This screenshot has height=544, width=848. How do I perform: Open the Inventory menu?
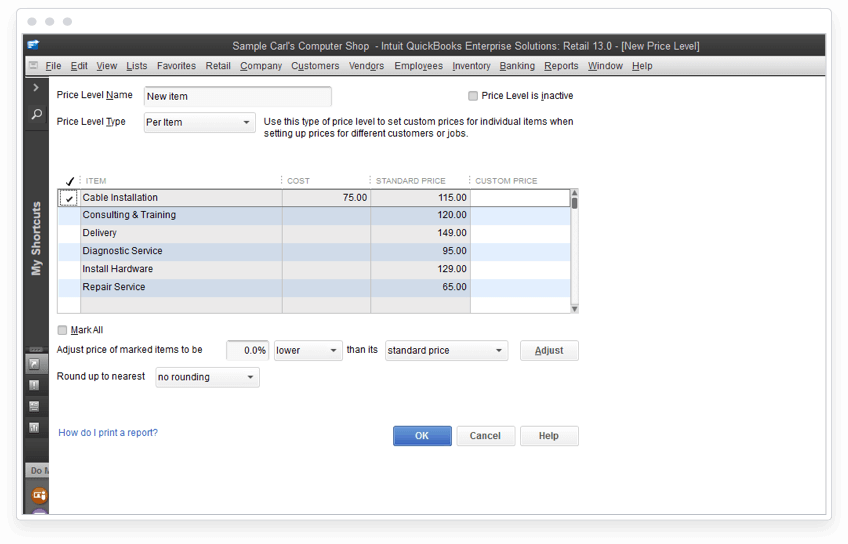471,66
